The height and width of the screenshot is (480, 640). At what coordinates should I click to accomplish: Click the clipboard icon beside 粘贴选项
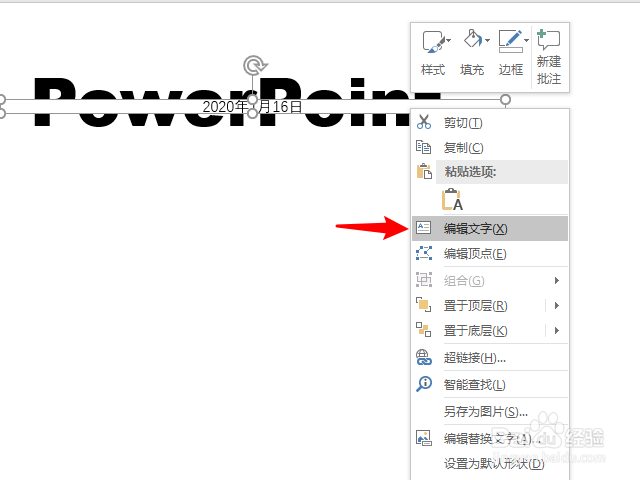(424, 171)
